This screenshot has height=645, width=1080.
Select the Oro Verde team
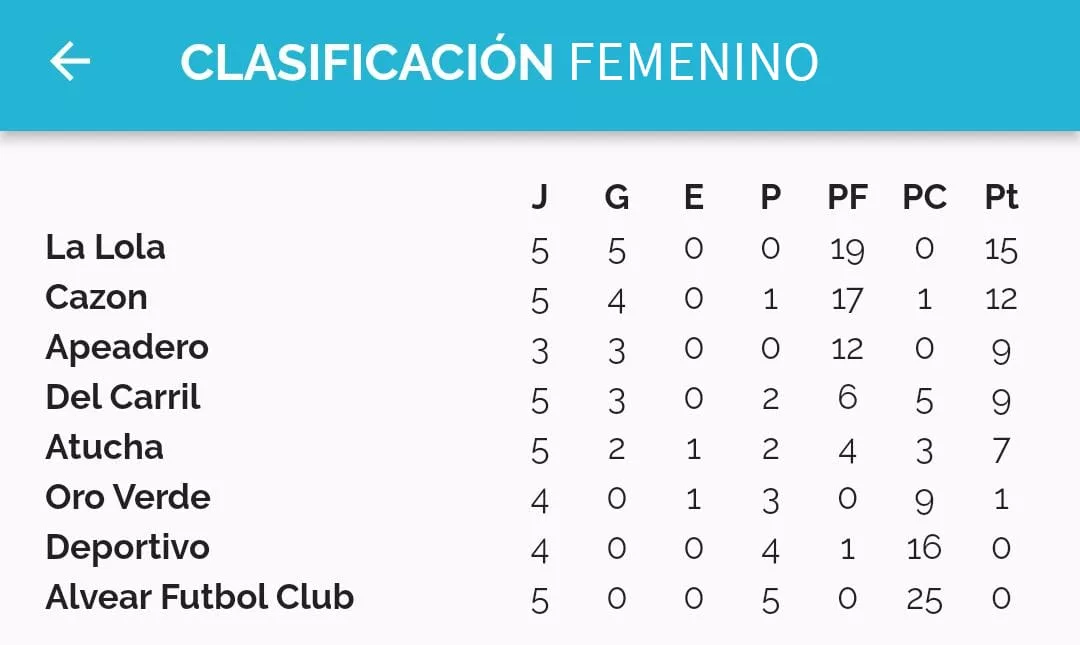(x=128, y=497)
